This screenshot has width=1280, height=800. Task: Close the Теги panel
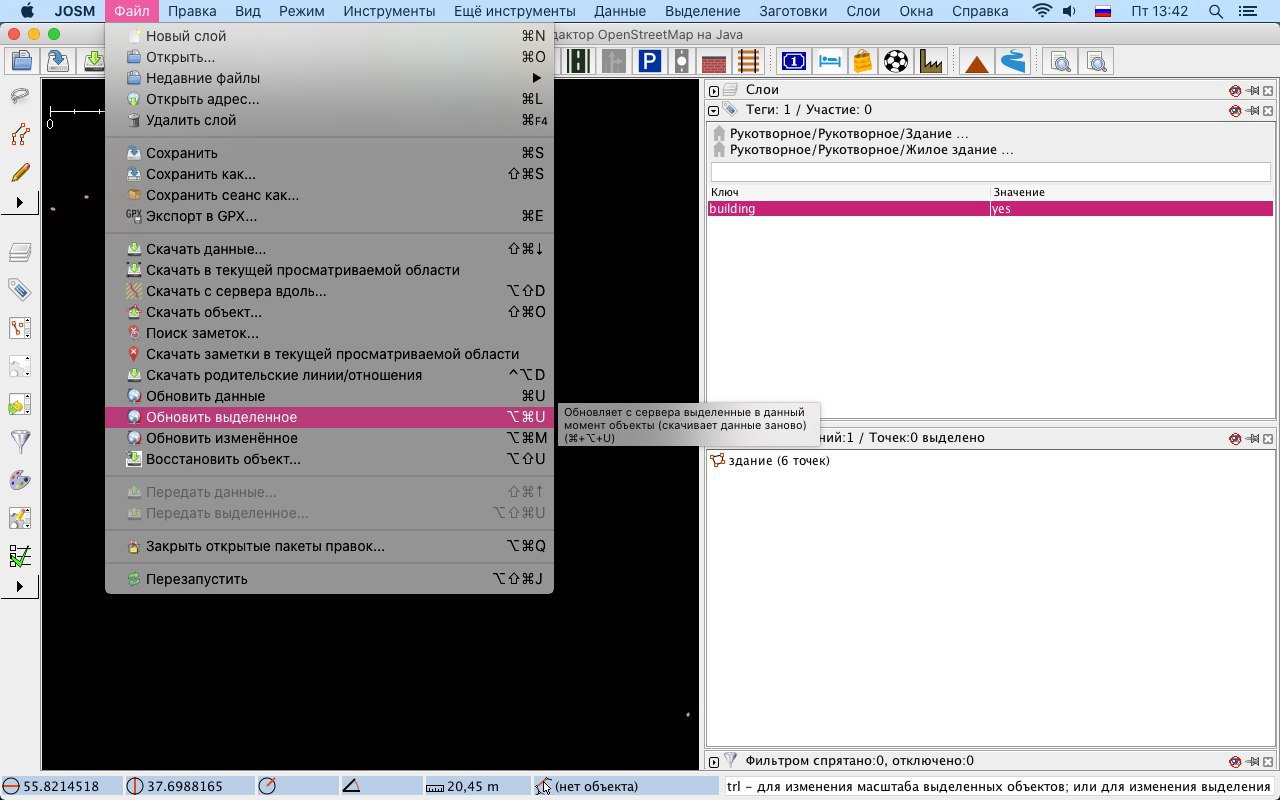point(1268,110)
